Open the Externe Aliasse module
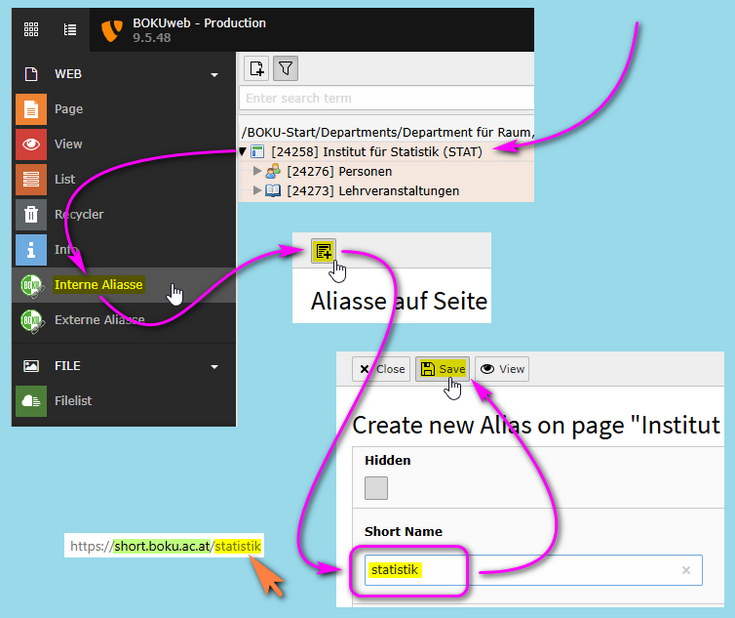 [x=124, y=320]
